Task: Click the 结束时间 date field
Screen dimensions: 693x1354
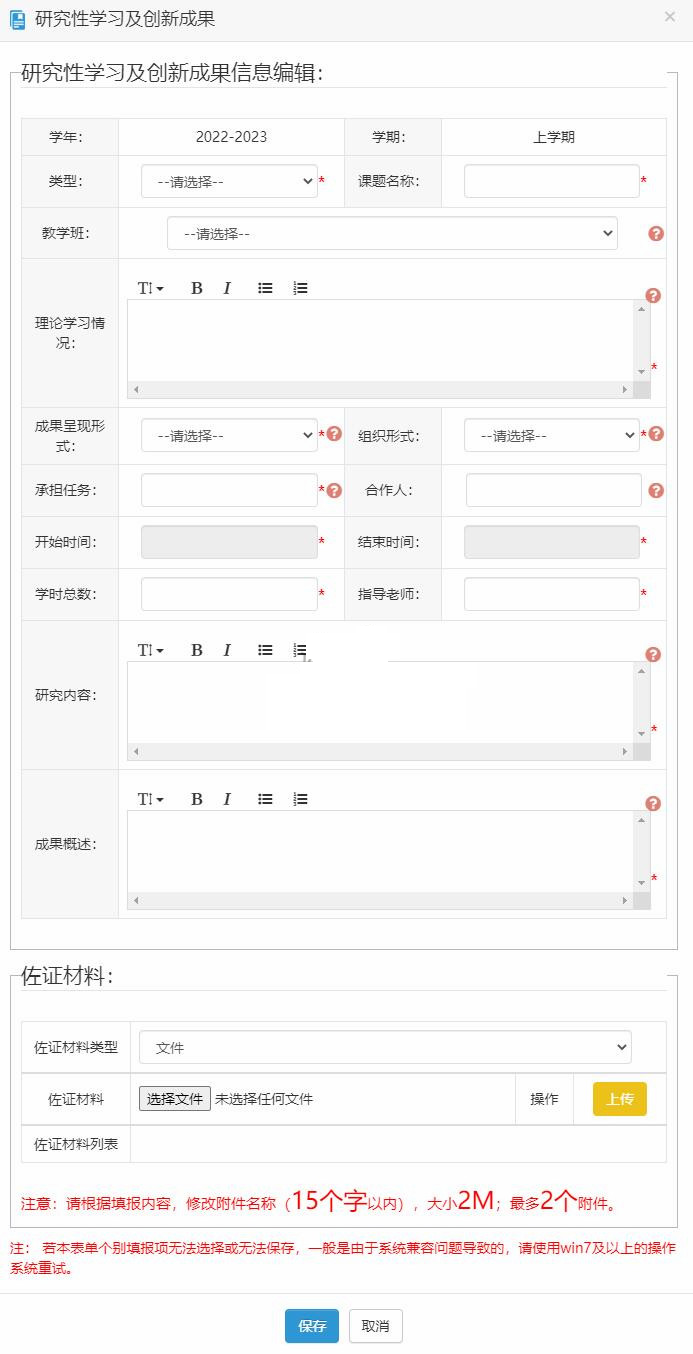Action: pos(552,542)
